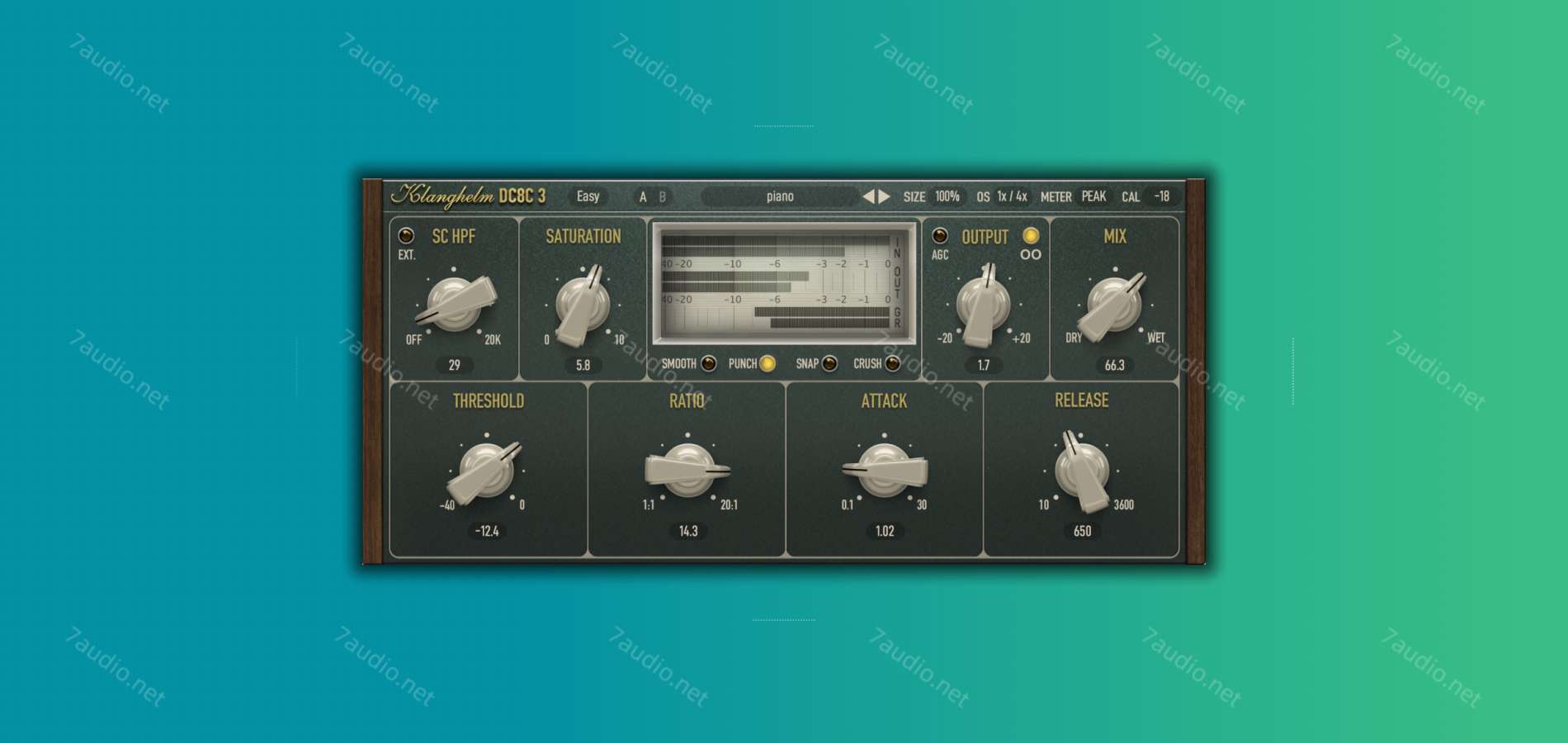Image resolution: width=1568 pixels, height=743 pixels.
Task: Click the saturation value 5.8
Action: coord(583,365)
